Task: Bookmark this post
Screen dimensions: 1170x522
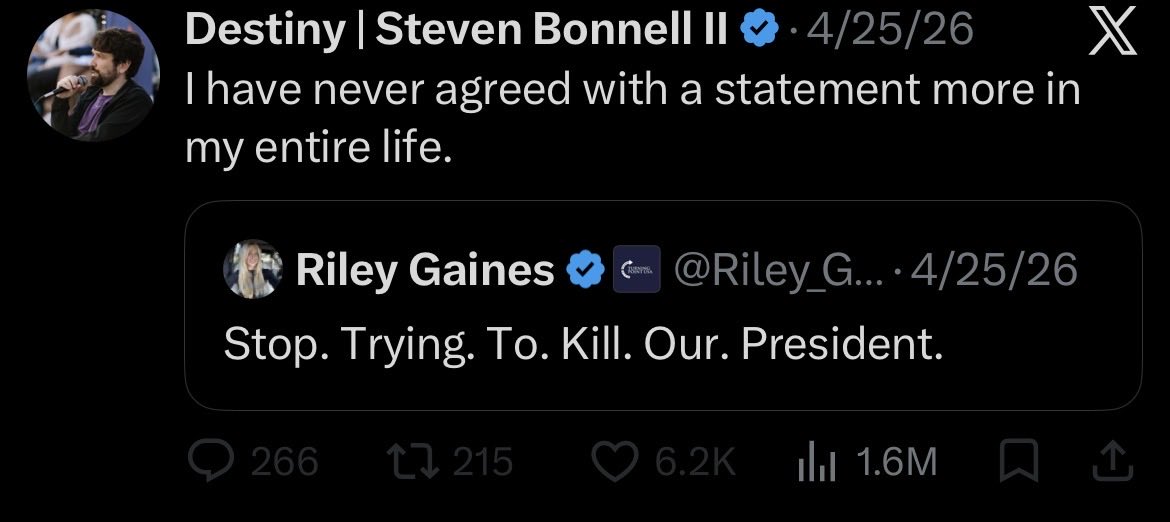Action: pyautogui.click(x=1019, y=462)
